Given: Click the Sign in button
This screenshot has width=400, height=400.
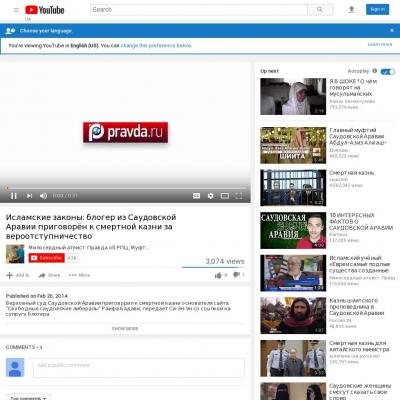Looking at the screenshot, I should (377, 9).
